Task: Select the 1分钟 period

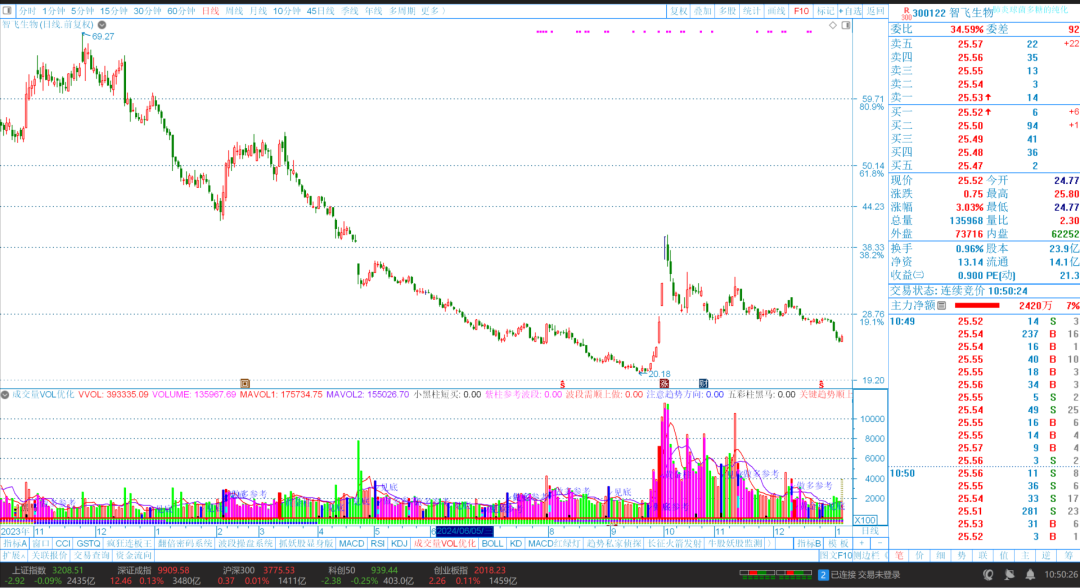Action: coord(54,11)
